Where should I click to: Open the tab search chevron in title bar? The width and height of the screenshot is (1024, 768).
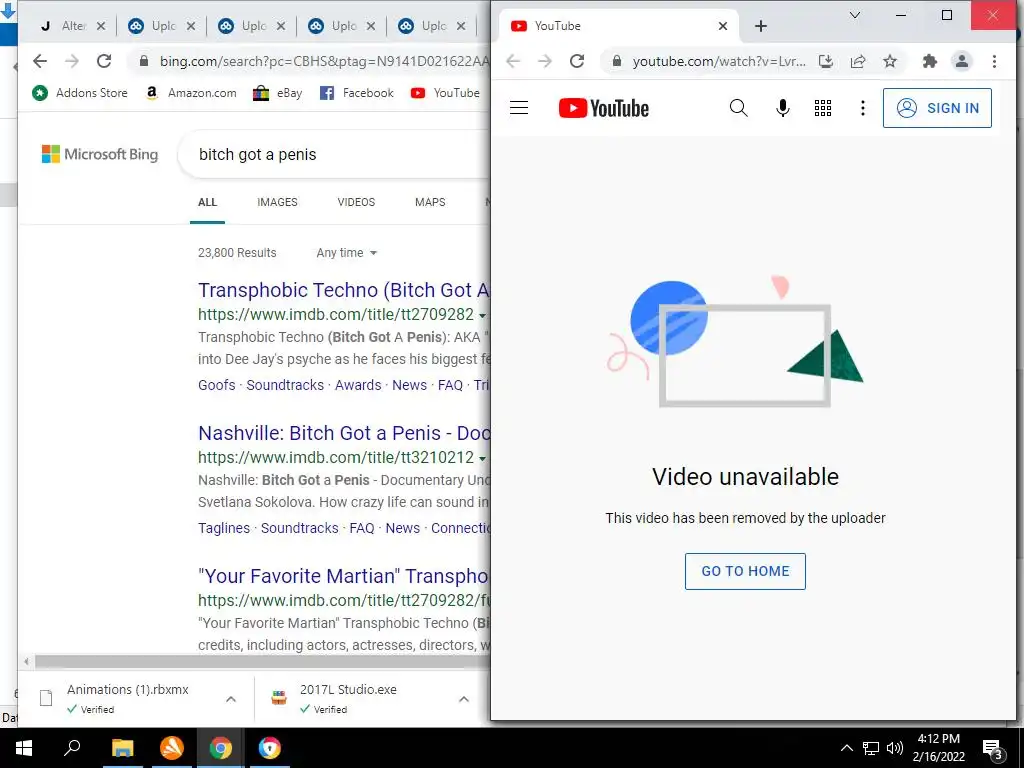[854, 15]
